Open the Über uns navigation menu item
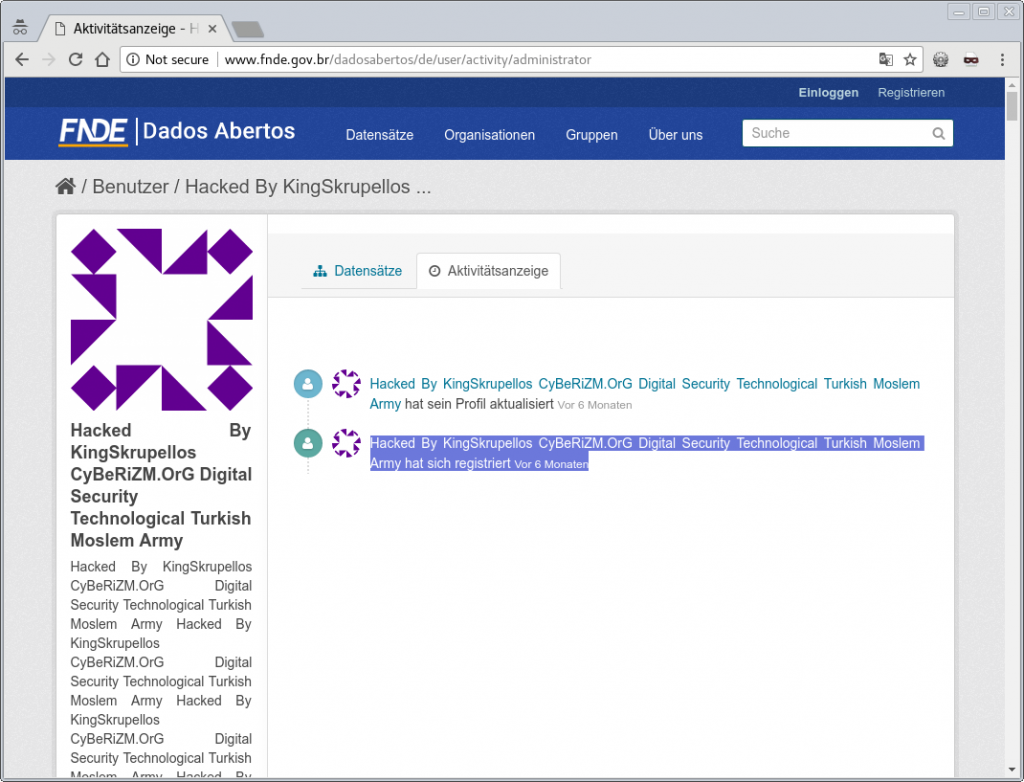Viewport: 1024px width, 782px height. click(675, 135)
